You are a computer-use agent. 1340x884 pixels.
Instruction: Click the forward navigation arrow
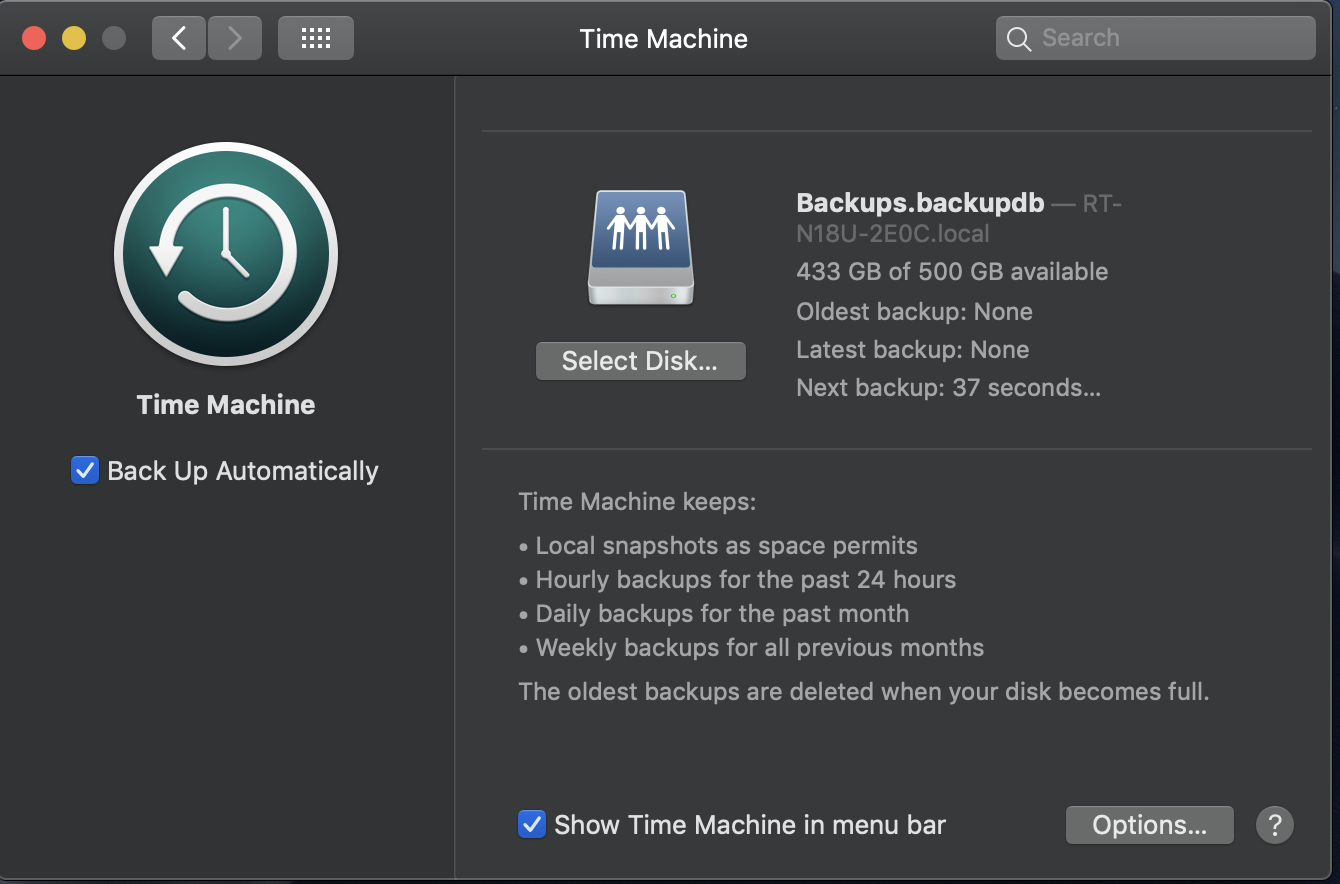tap(234, 37)
